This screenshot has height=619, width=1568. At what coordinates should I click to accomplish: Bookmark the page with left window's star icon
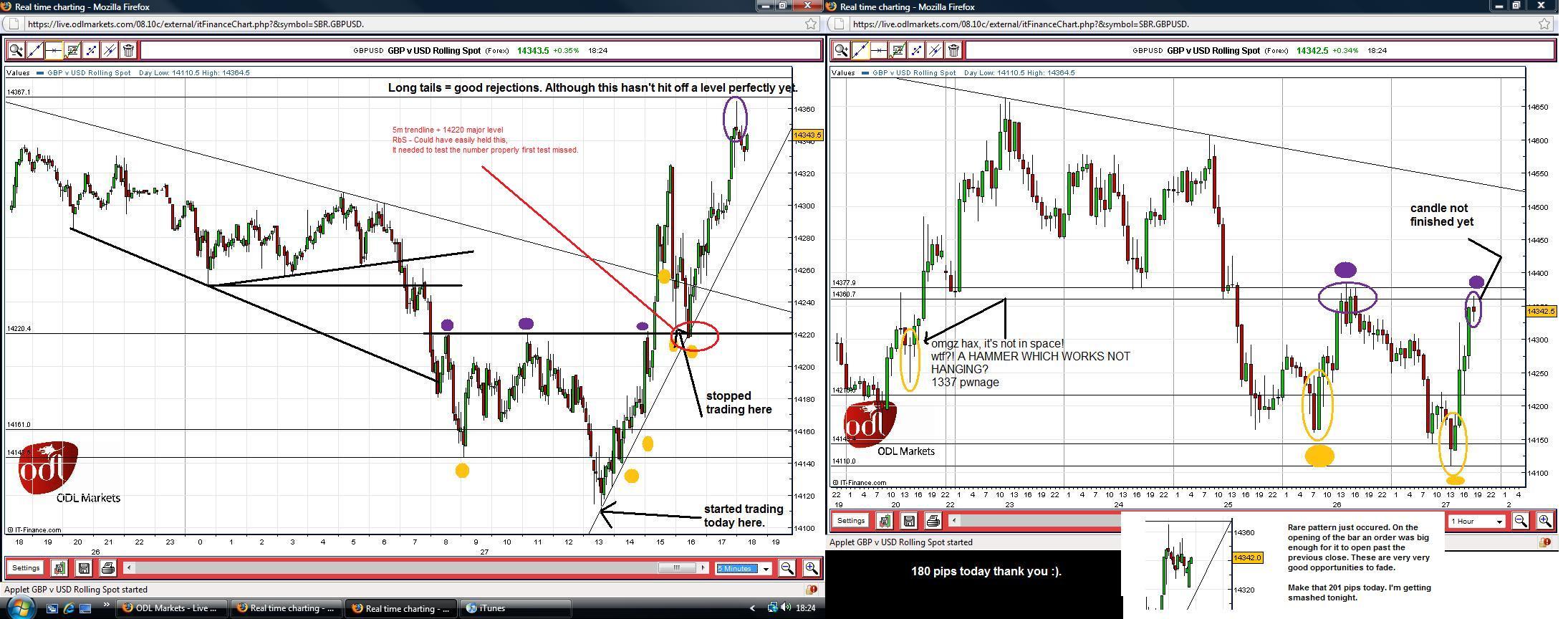tap(811, 24)
